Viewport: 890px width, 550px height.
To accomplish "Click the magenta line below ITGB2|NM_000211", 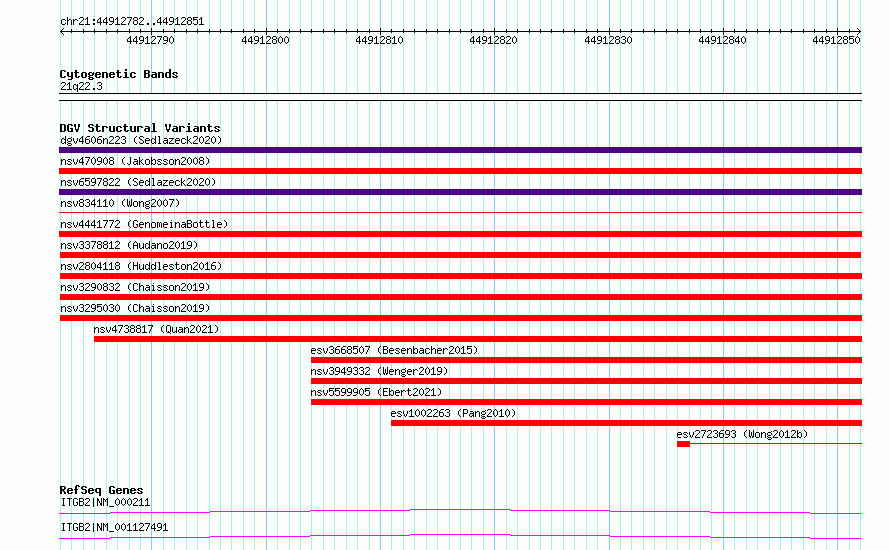I will [460, 511].
